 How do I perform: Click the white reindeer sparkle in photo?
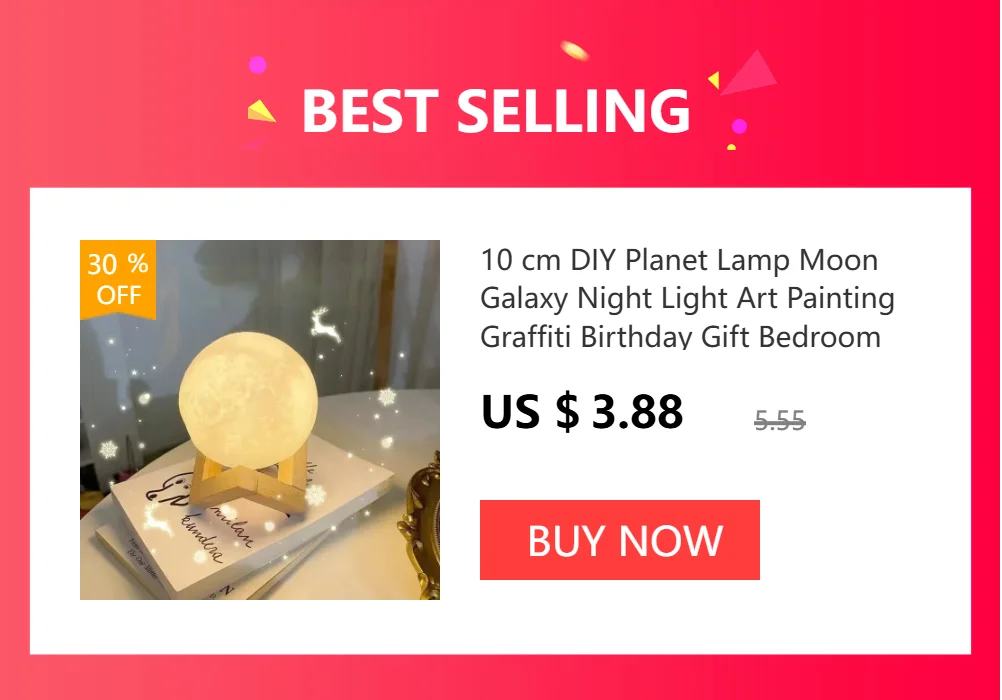(325, 325)
